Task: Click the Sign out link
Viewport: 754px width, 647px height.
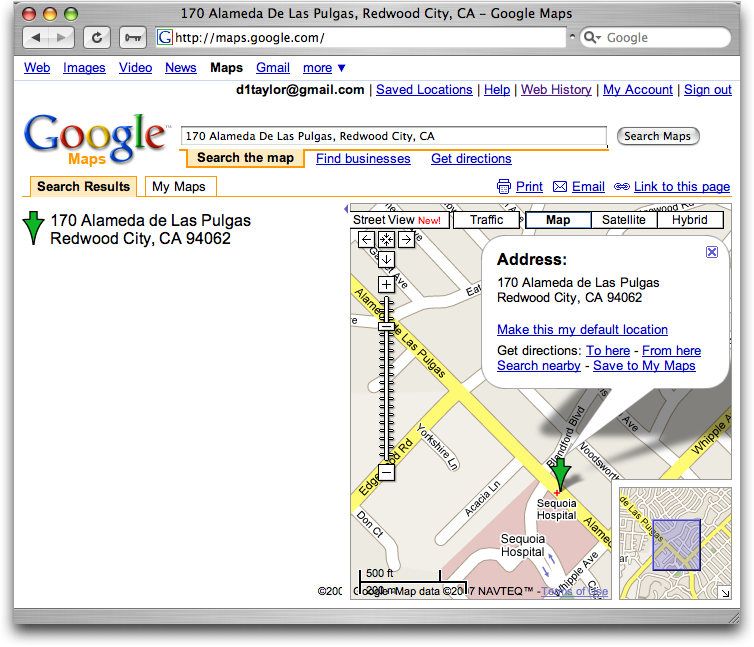Action: tap(708, 90)
